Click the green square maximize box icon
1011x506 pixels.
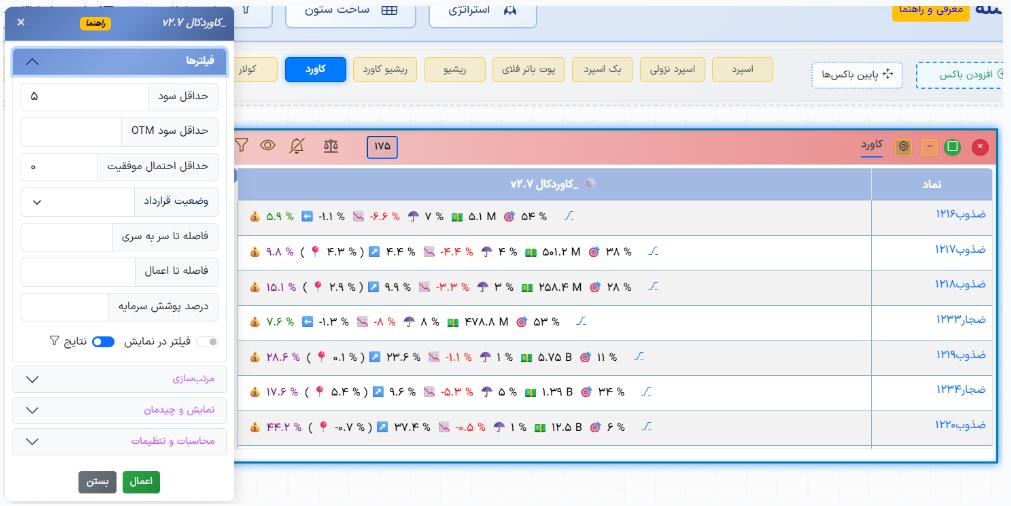click(952, 147)
